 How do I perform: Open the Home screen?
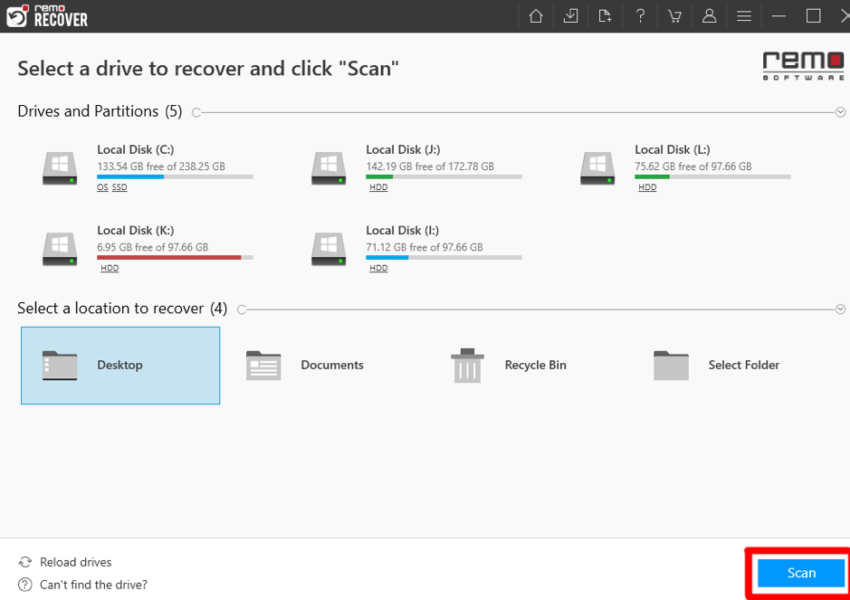pyautogui.click(x=535, y=16)
